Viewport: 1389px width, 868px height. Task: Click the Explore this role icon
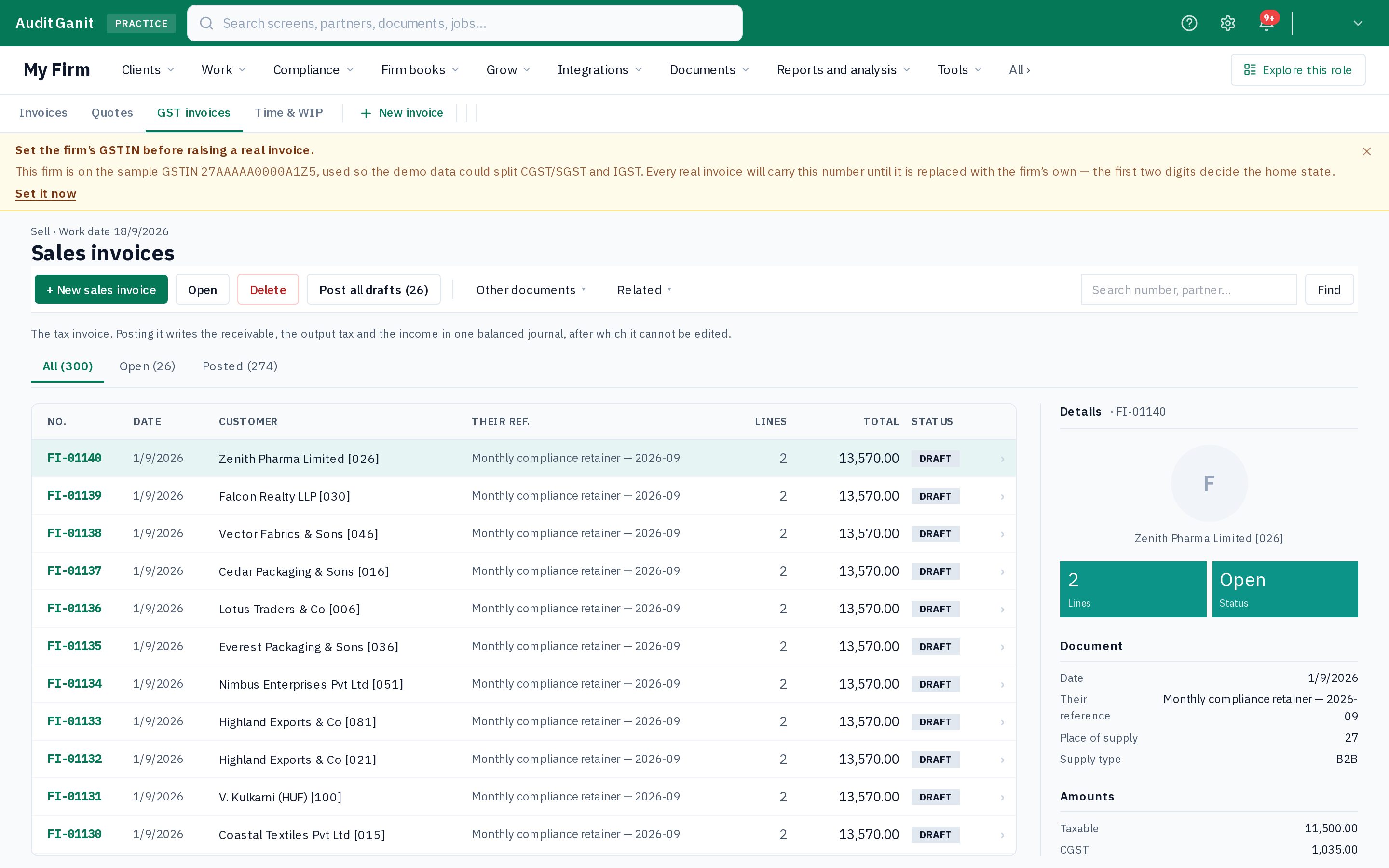coord(1250,69)
